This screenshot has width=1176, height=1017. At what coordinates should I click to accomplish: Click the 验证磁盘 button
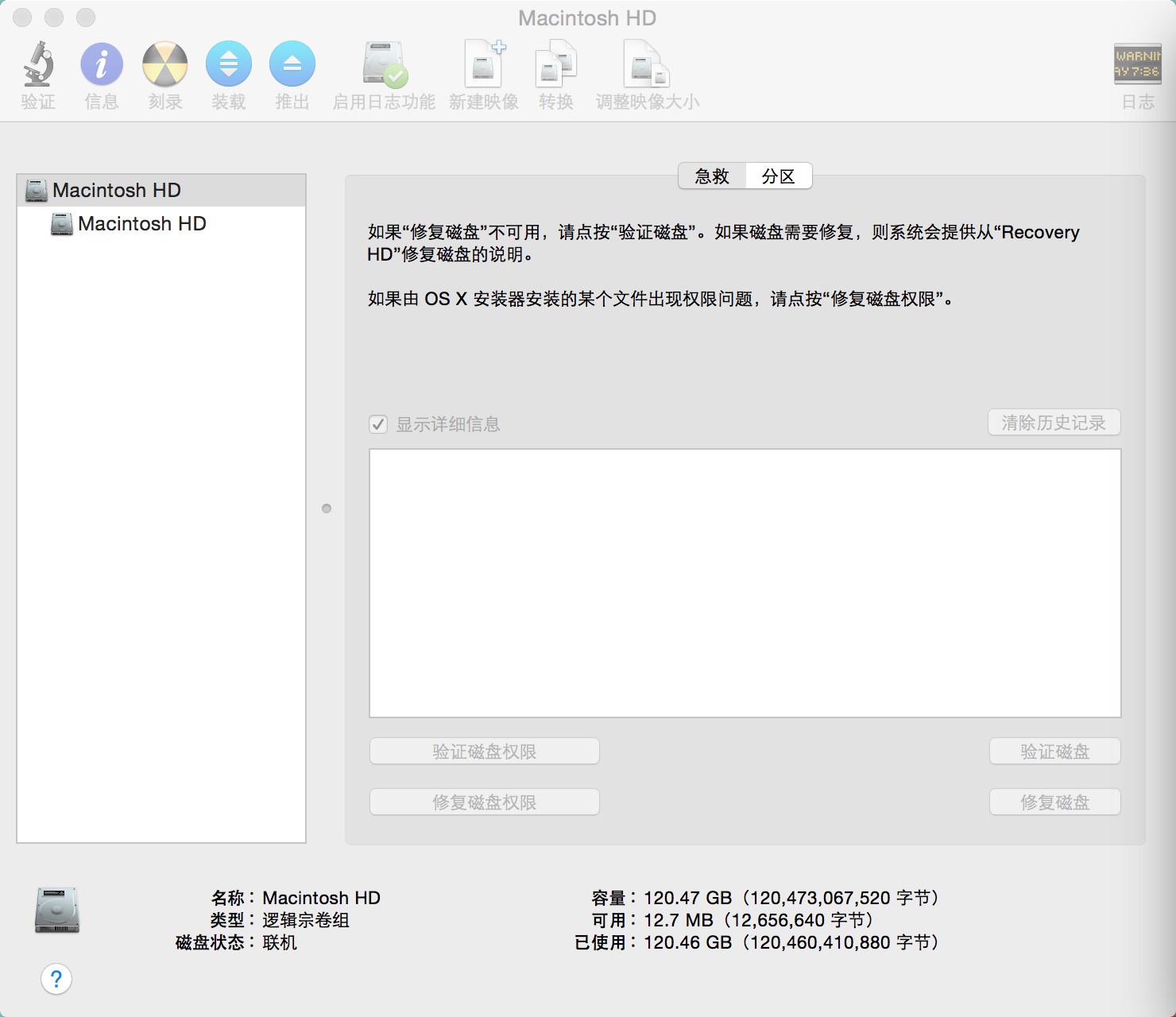click(1054, 752)
